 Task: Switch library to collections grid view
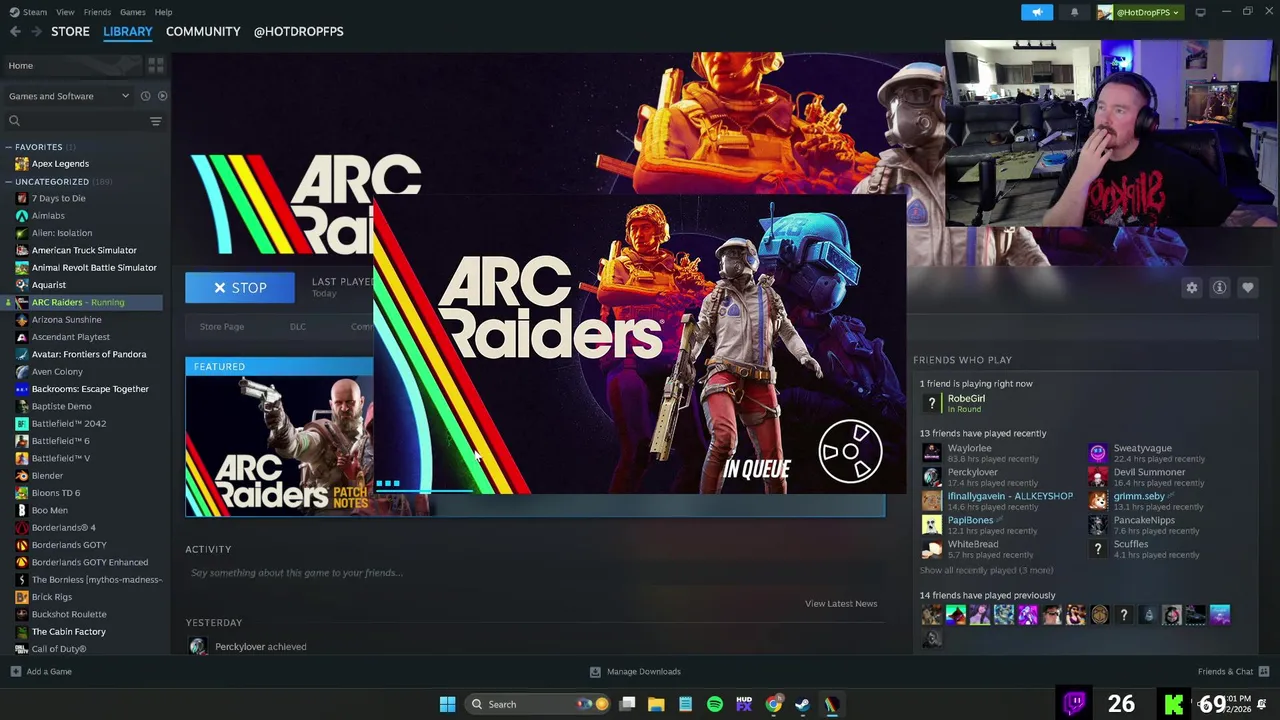point(155,65)
